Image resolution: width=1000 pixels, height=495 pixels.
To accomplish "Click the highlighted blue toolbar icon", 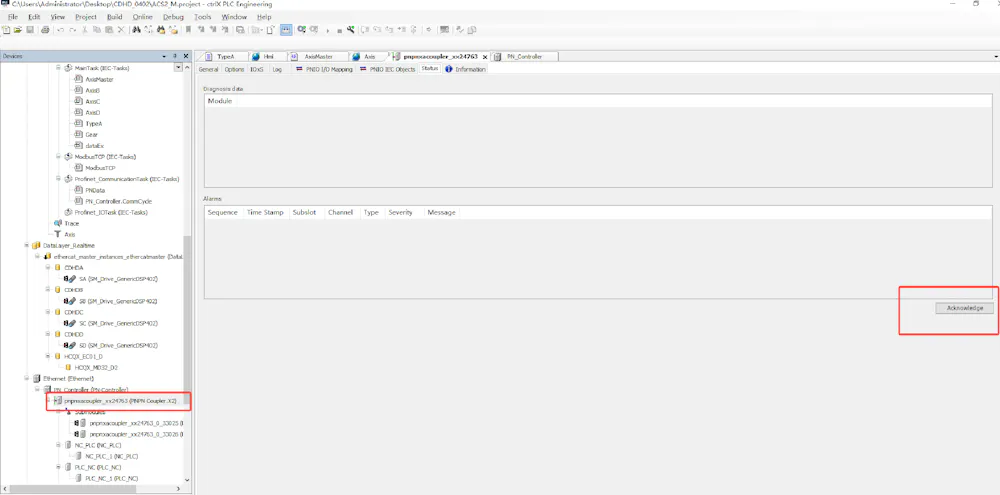I will click(286, 29).
